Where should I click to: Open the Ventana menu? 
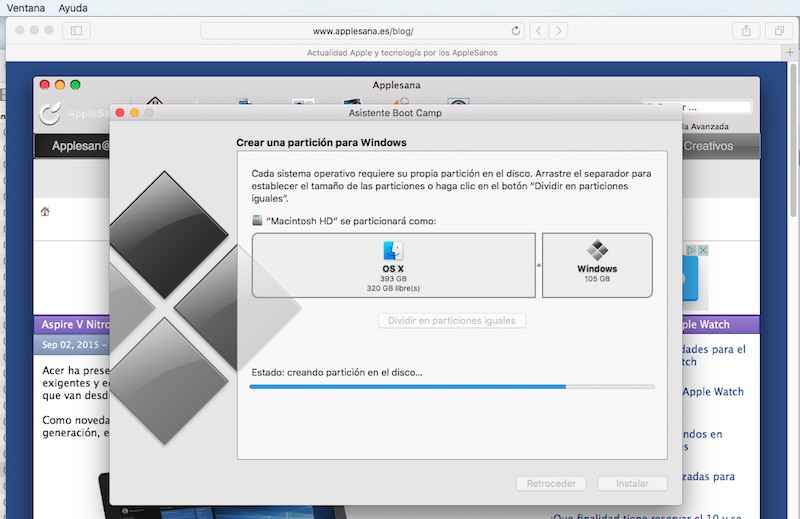click(x=26, y=8)
